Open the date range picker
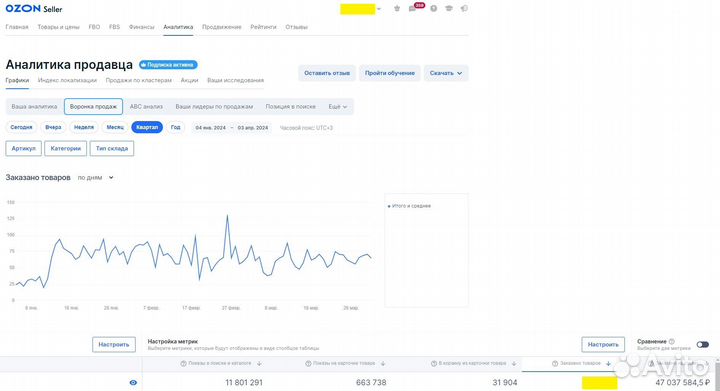Viewport: 720px width, 391px height. [232, 128]
